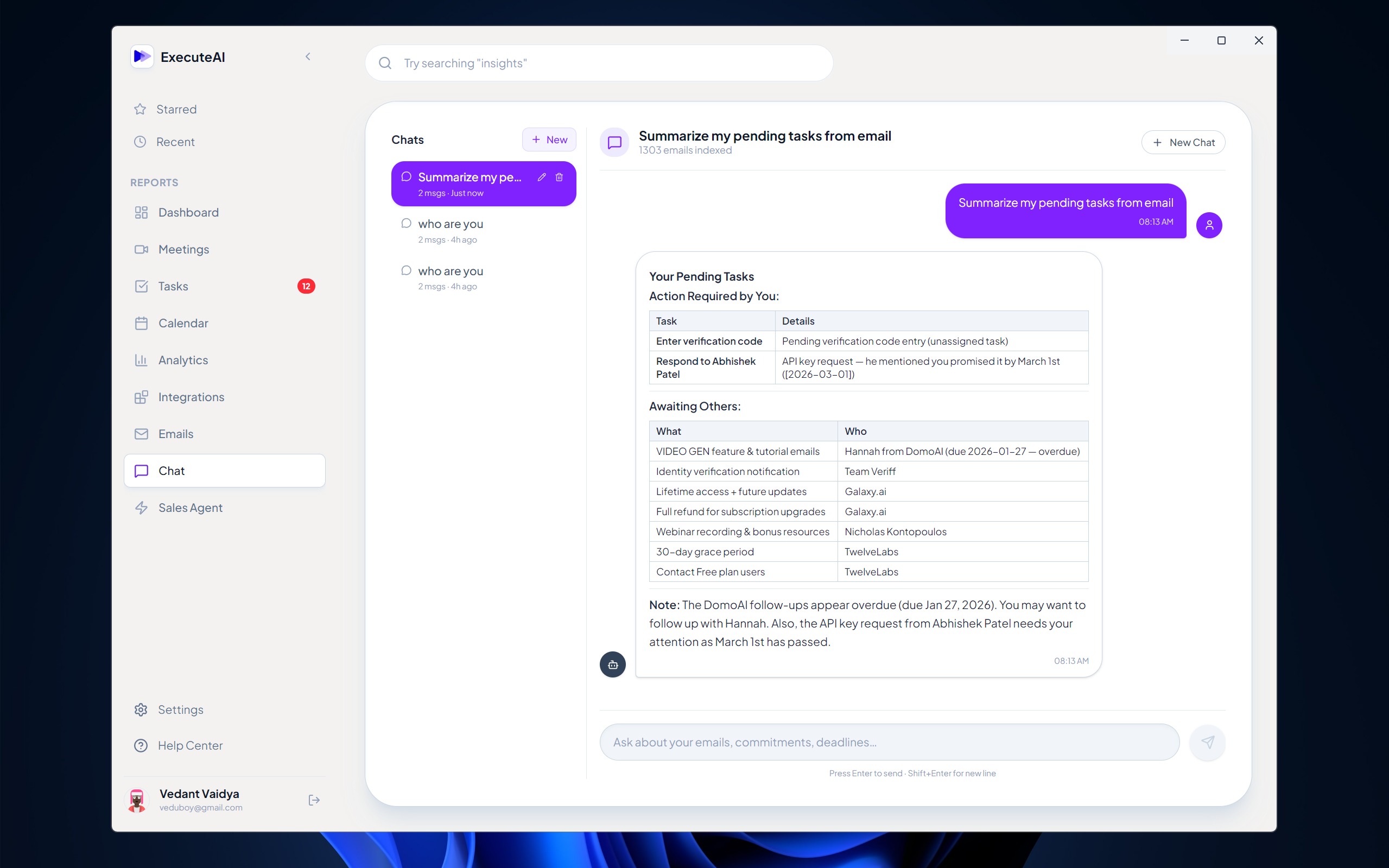This screenshot has width=1389, height=868.
Task: Click the search magnifier icon
Action: pyautogui.click(x=385, y=63)
